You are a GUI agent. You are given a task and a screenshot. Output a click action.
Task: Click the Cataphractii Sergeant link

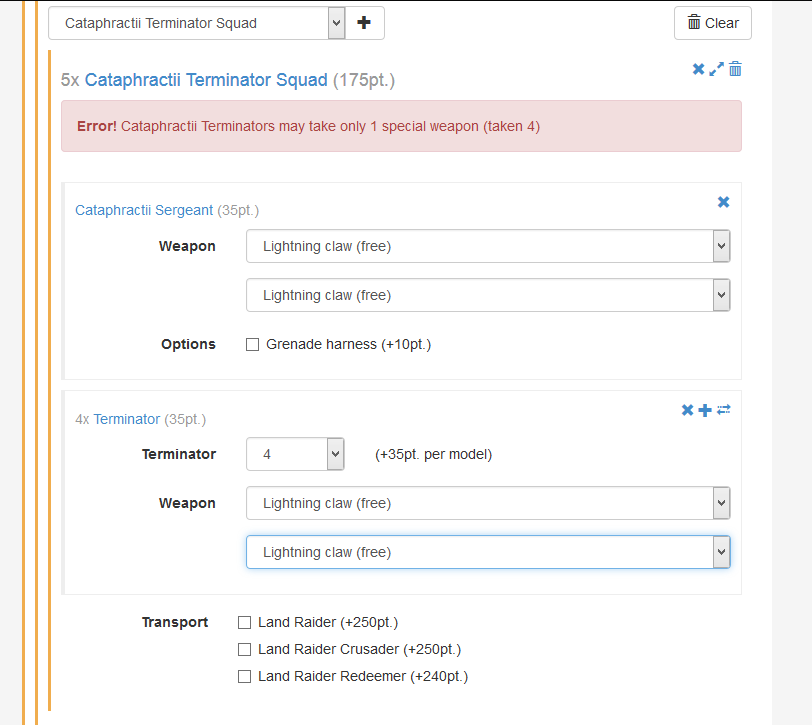click(x=144, y=210)
